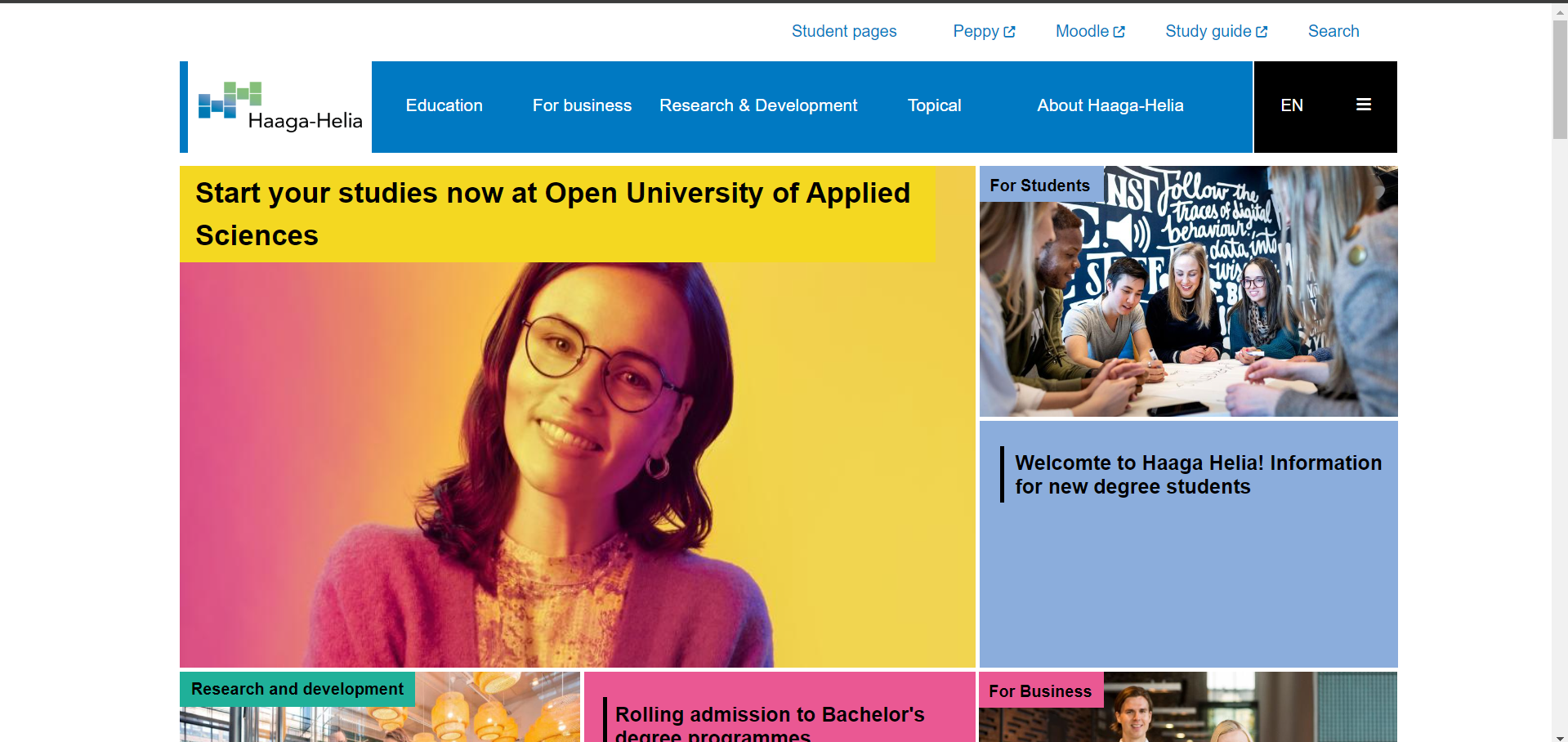Click the For Students group photo

1188,311
